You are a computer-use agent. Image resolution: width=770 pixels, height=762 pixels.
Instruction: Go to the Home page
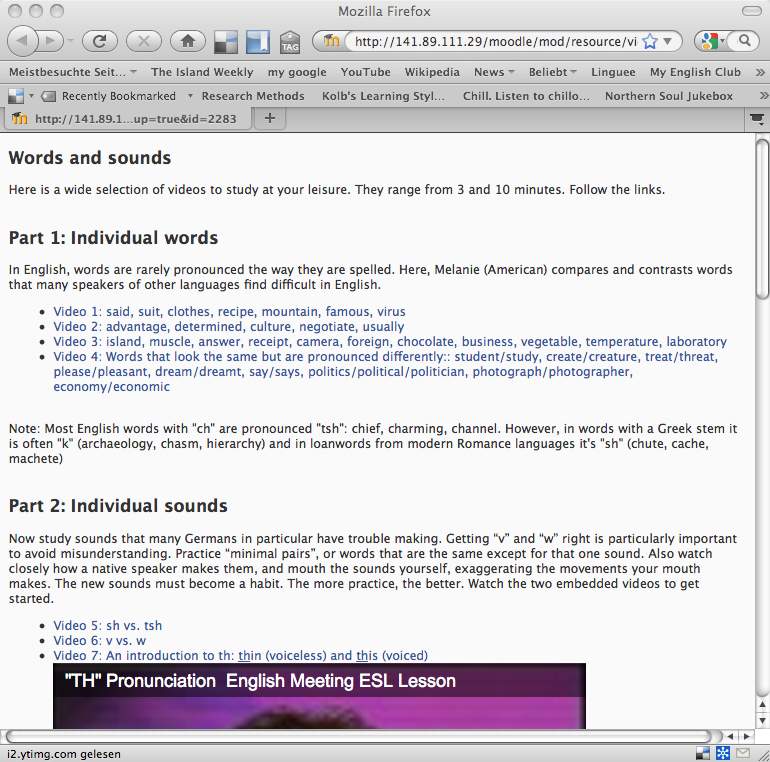(187, 41)
